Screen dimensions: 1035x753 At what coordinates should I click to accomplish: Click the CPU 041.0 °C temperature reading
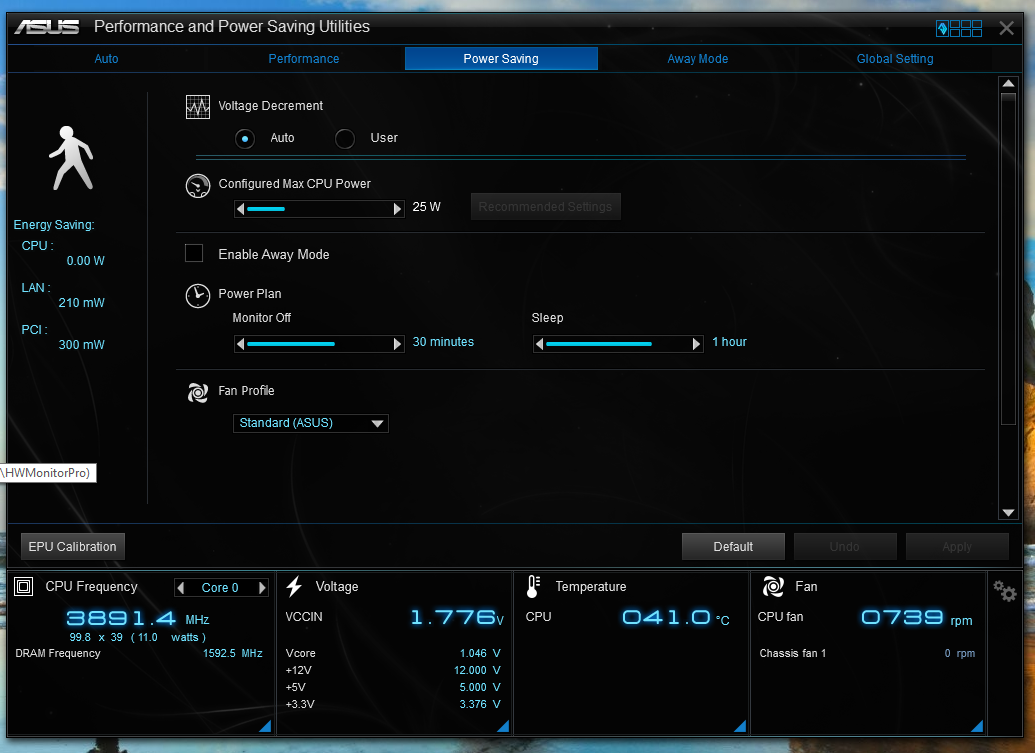[x=676, y=618]
